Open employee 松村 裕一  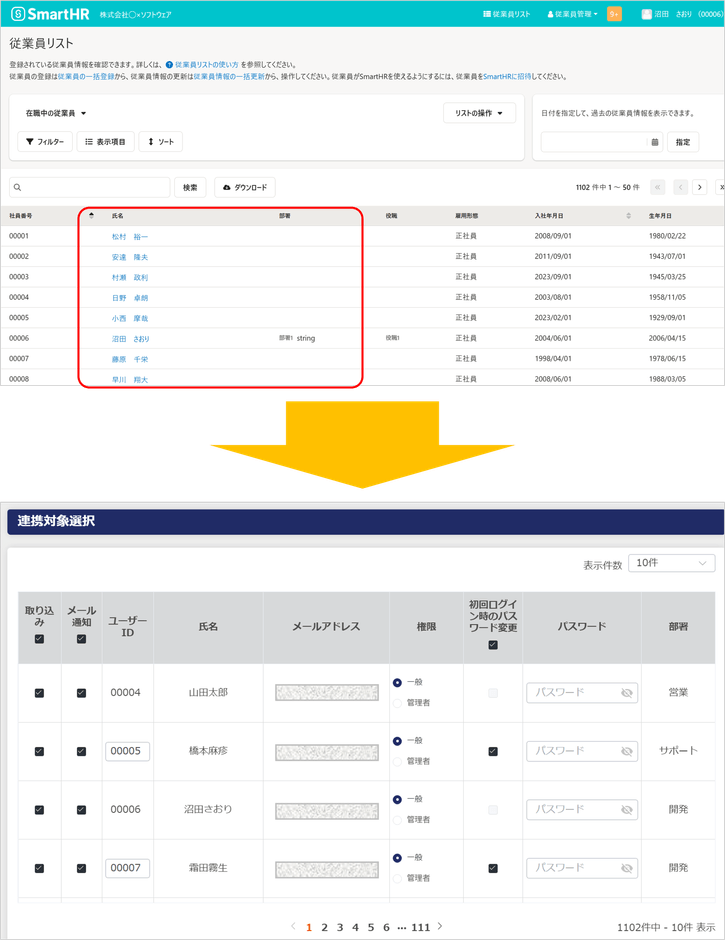pyautogui.click(x=130, y=237)
